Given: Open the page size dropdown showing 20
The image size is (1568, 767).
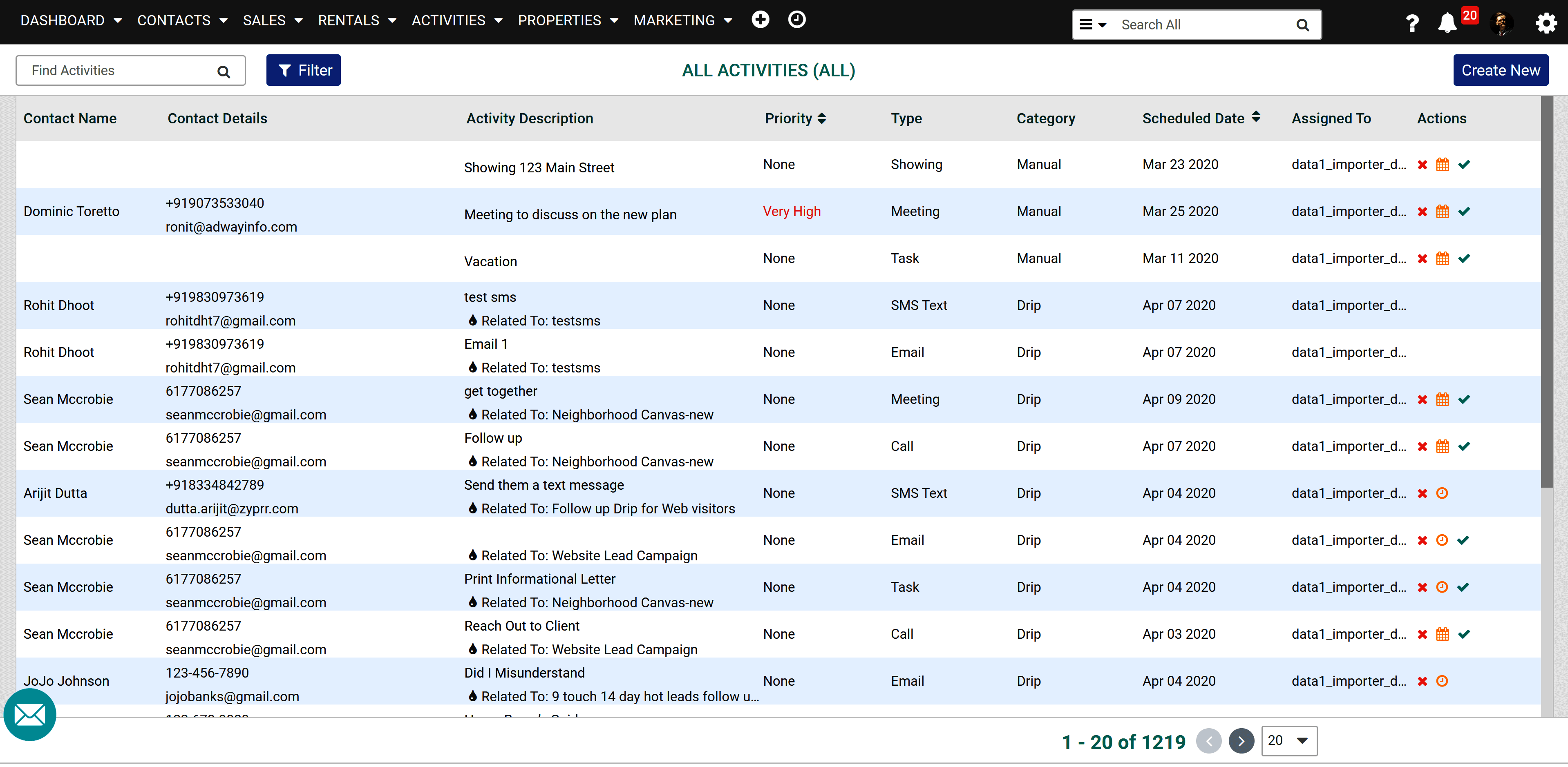Looking at the screenshot, I should click(x=1288, y=741).
